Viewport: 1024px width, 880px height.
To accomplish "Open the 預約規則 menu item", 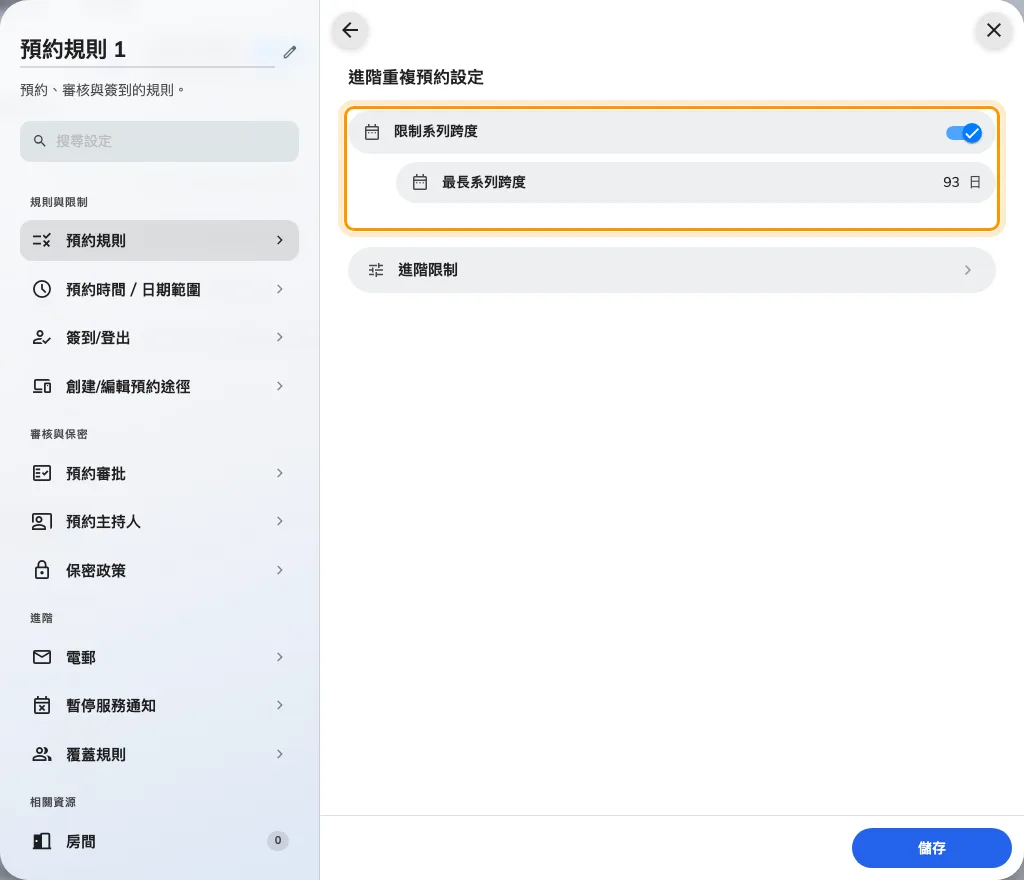I will pos(159,240).
